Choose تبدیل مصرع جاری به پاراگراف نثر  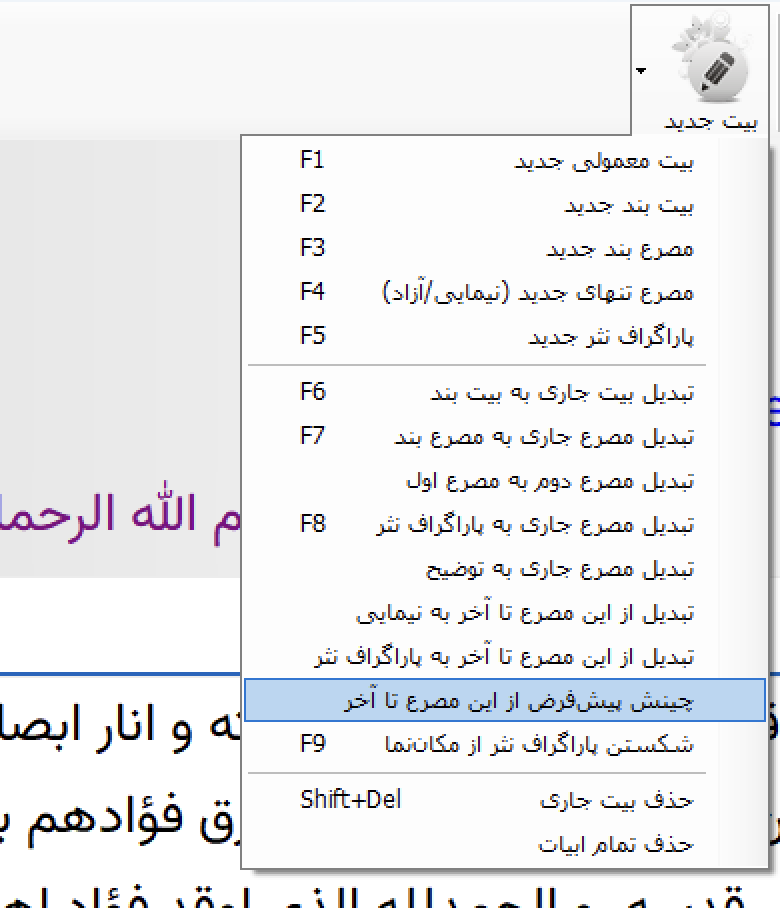pyautogui.click(x=534, y=525)
